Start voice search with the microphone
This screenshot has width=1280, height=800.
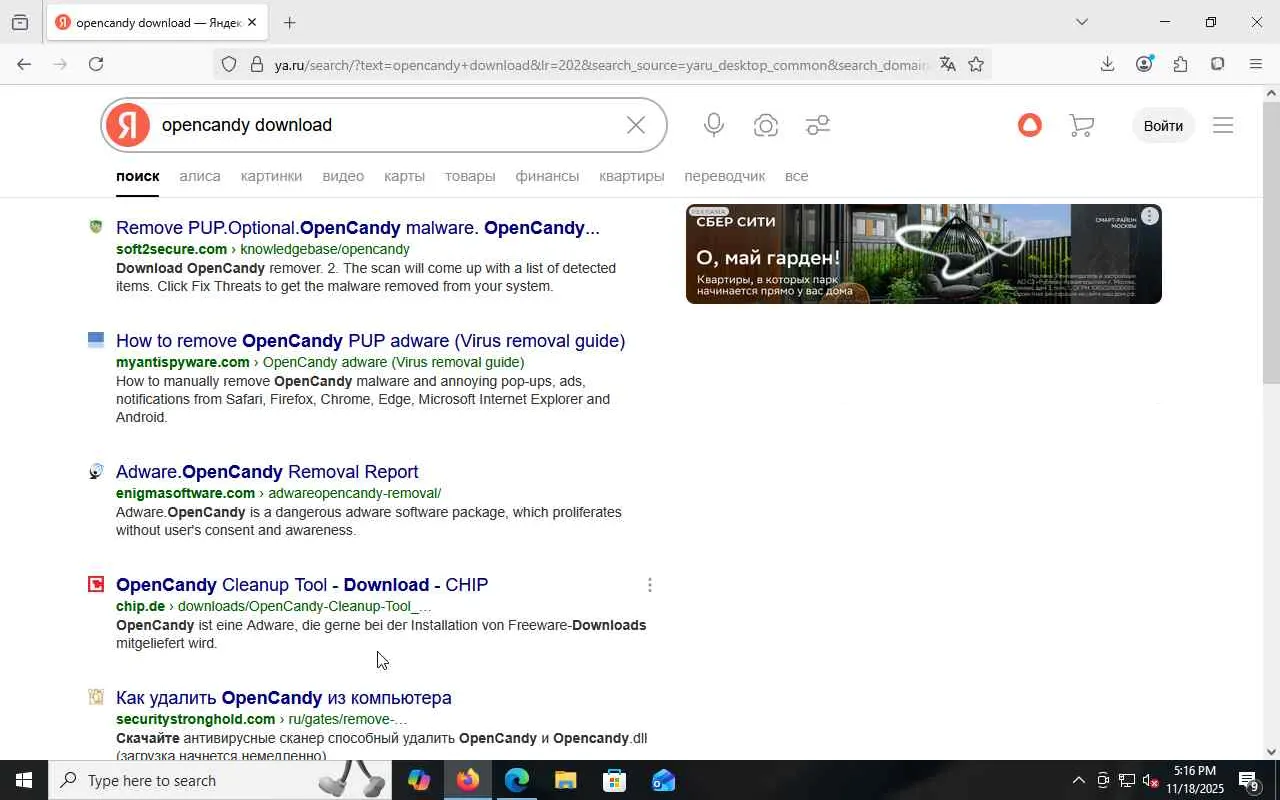(714, 125)
